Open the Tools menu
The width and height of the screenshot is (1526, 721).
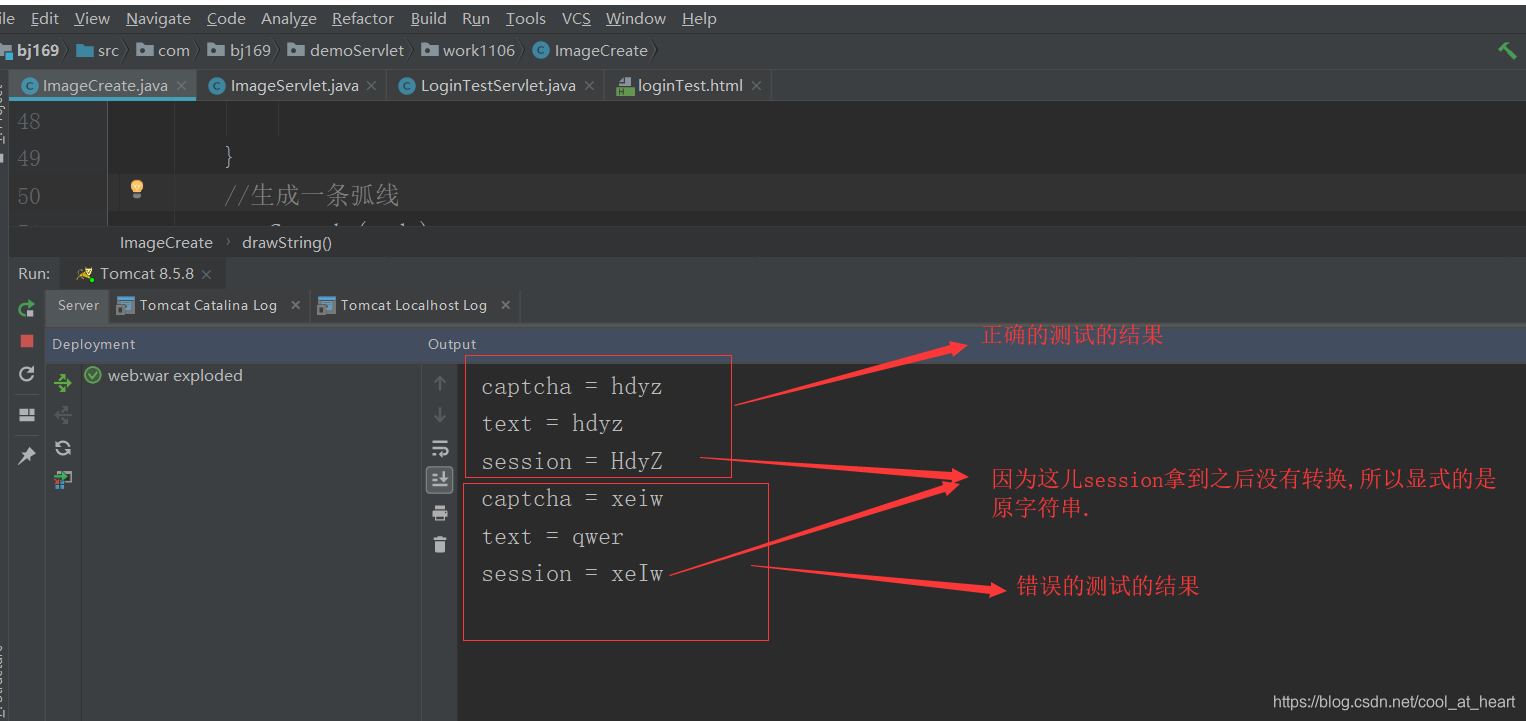(x=526, y=19)
